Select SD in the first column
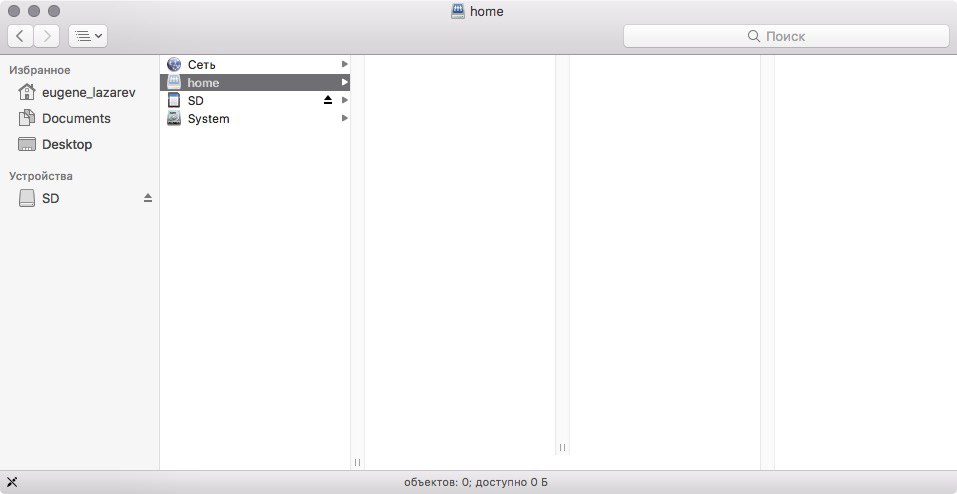Viewport: 957px width, 494px height. coord(255,100)
